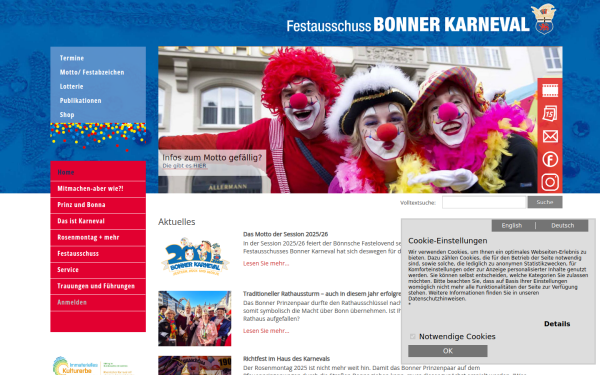Focus the Volltextsuche input field
This screenshot has height=375, width=600.
tap(484, 202)
